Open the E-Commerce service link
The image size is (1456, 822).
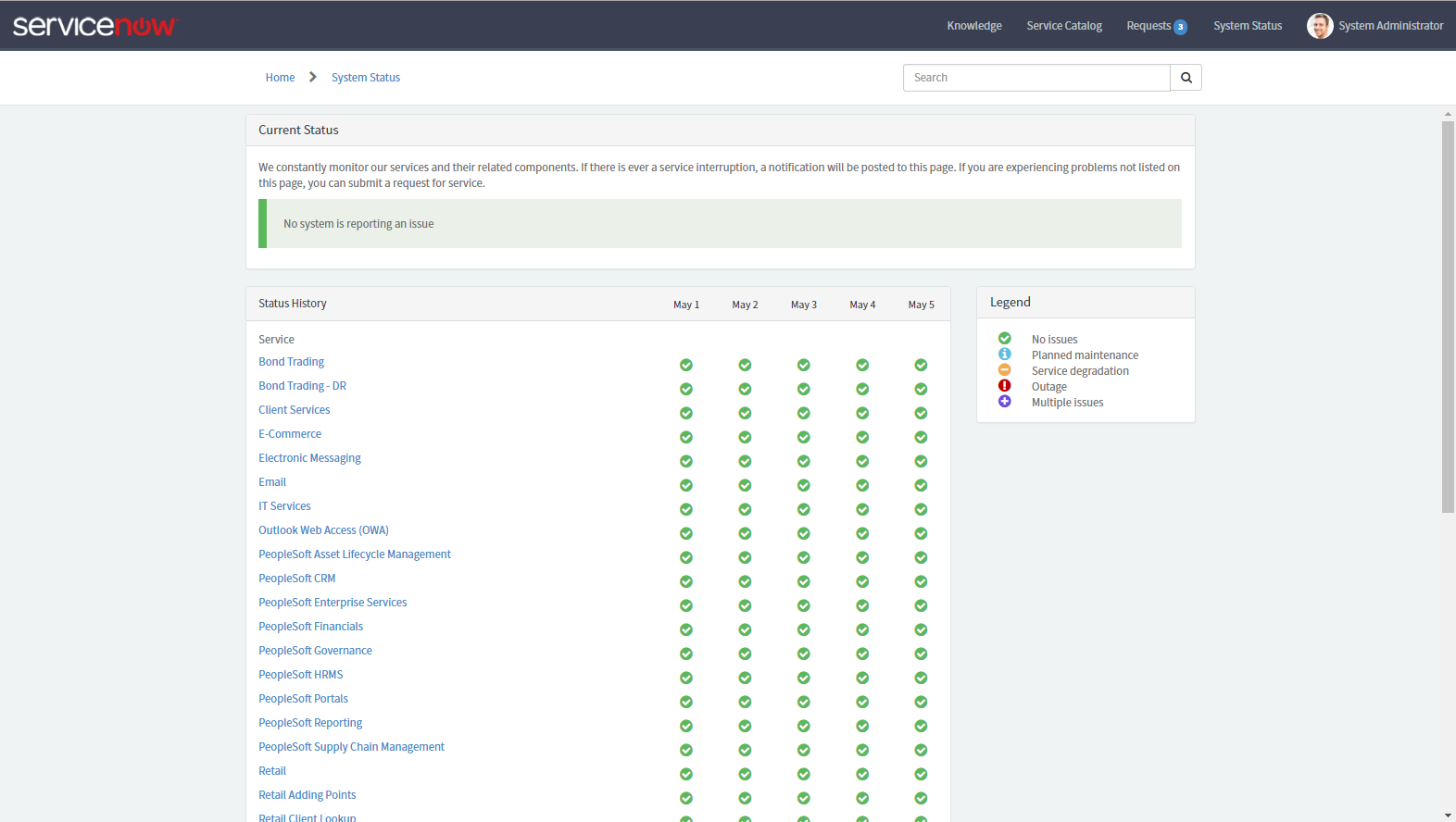290,434
